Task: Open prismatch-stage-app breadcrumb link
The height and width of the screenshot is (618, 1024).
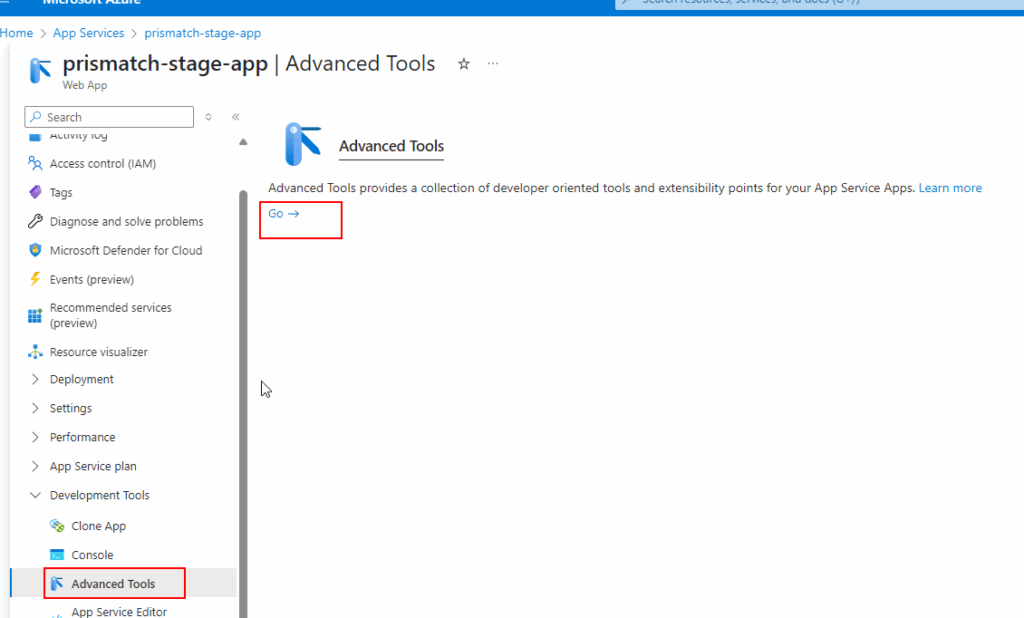Action: coord(202,33)
